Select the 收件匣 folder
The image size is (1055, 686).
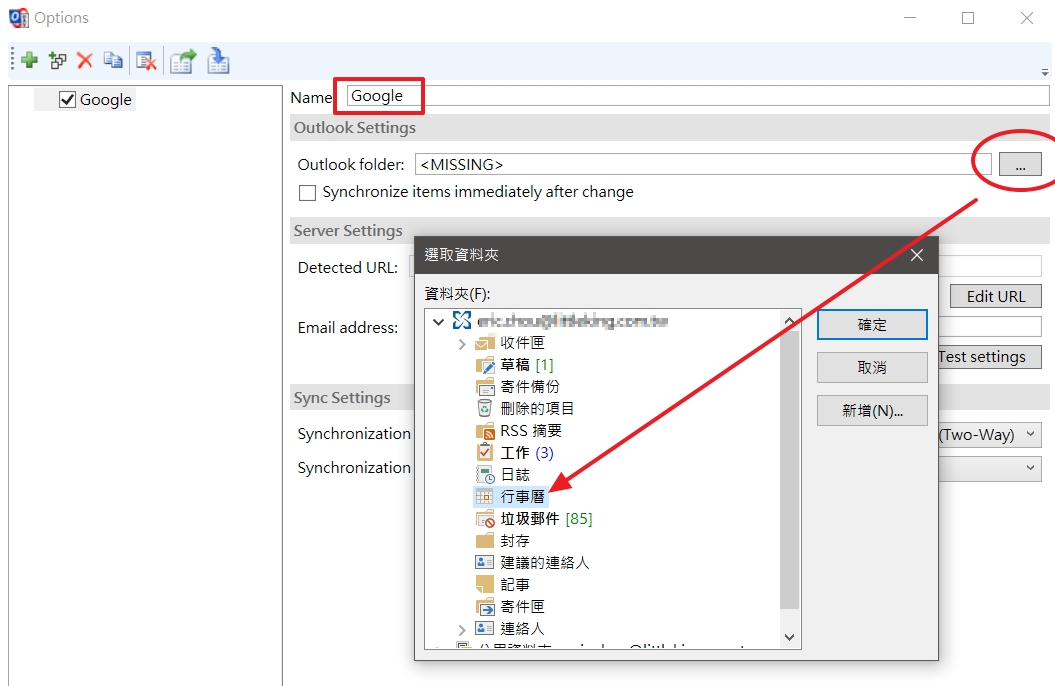[522, 343]
